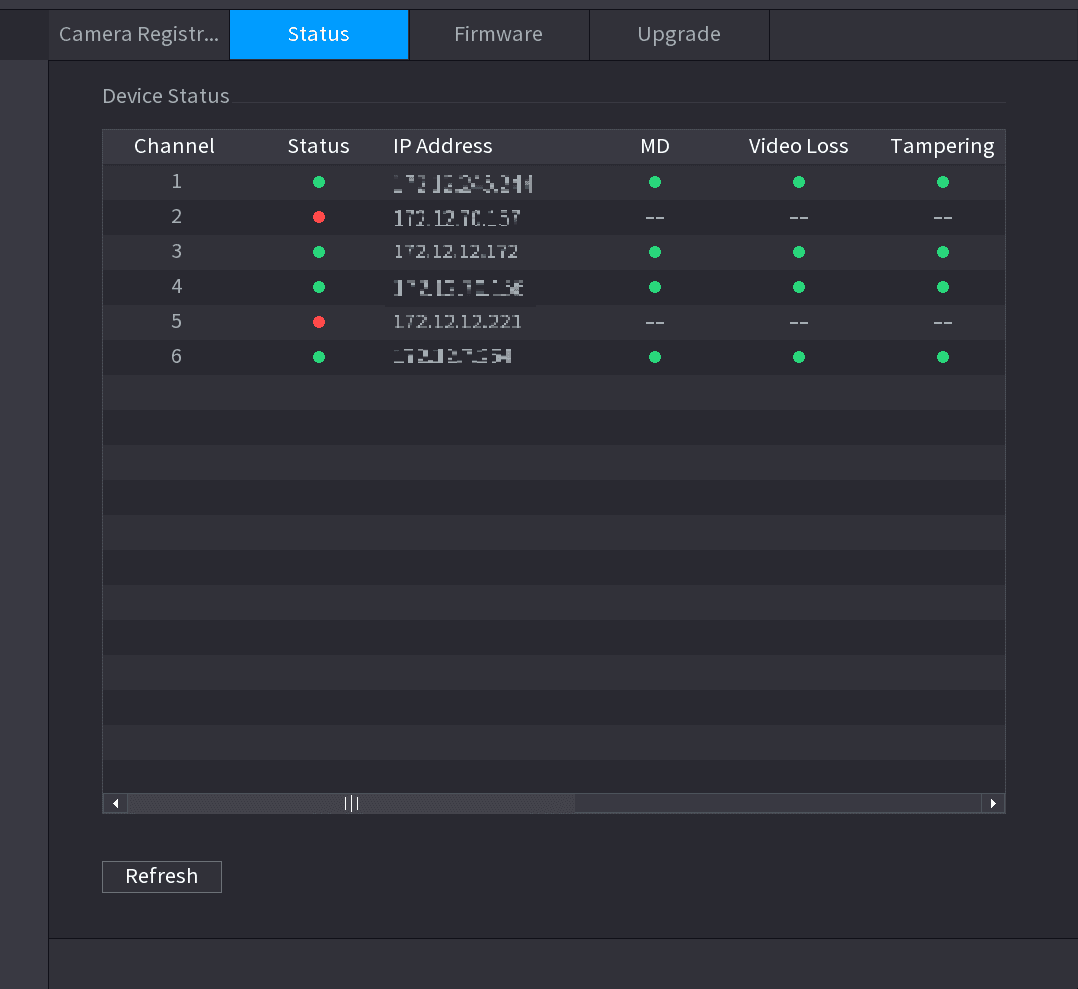This screenshot has width=1078, height=989.
Task: Click the left arrow of horizontal scrollbar
Action: [x=115, y=803]
